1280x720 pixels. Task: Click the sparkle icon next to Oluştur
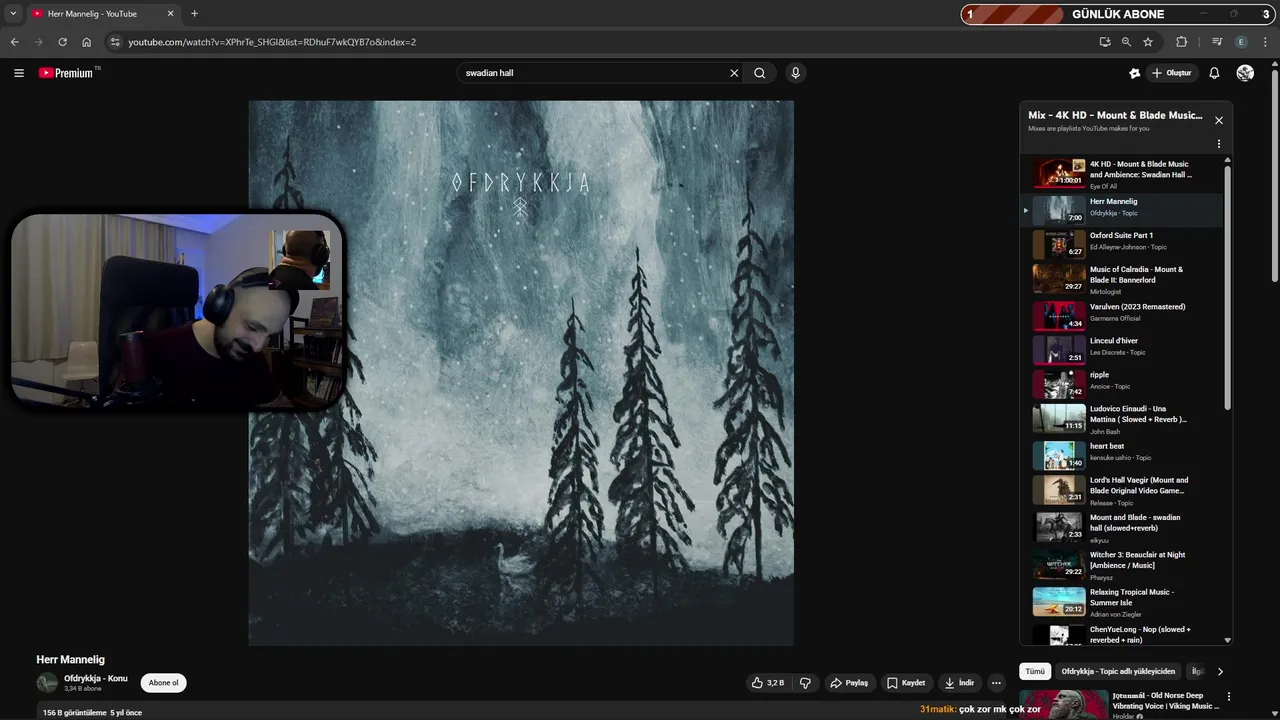click(x=1135, y=73)
